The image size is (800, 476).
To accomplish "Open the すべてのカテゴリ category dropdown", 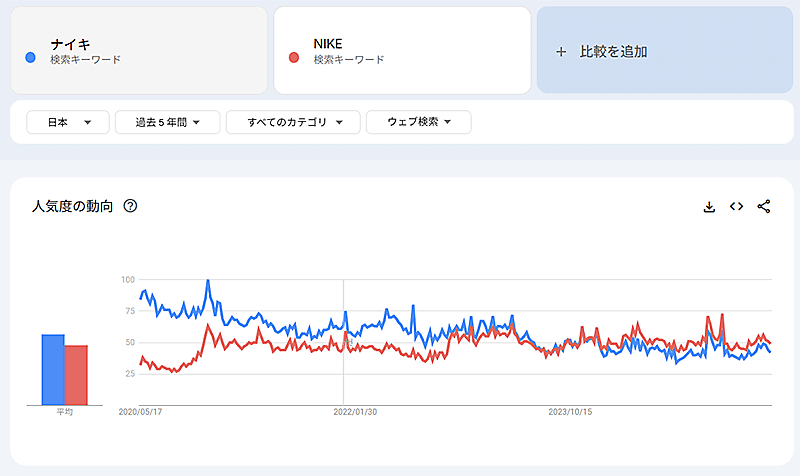I will click(292, 122).
